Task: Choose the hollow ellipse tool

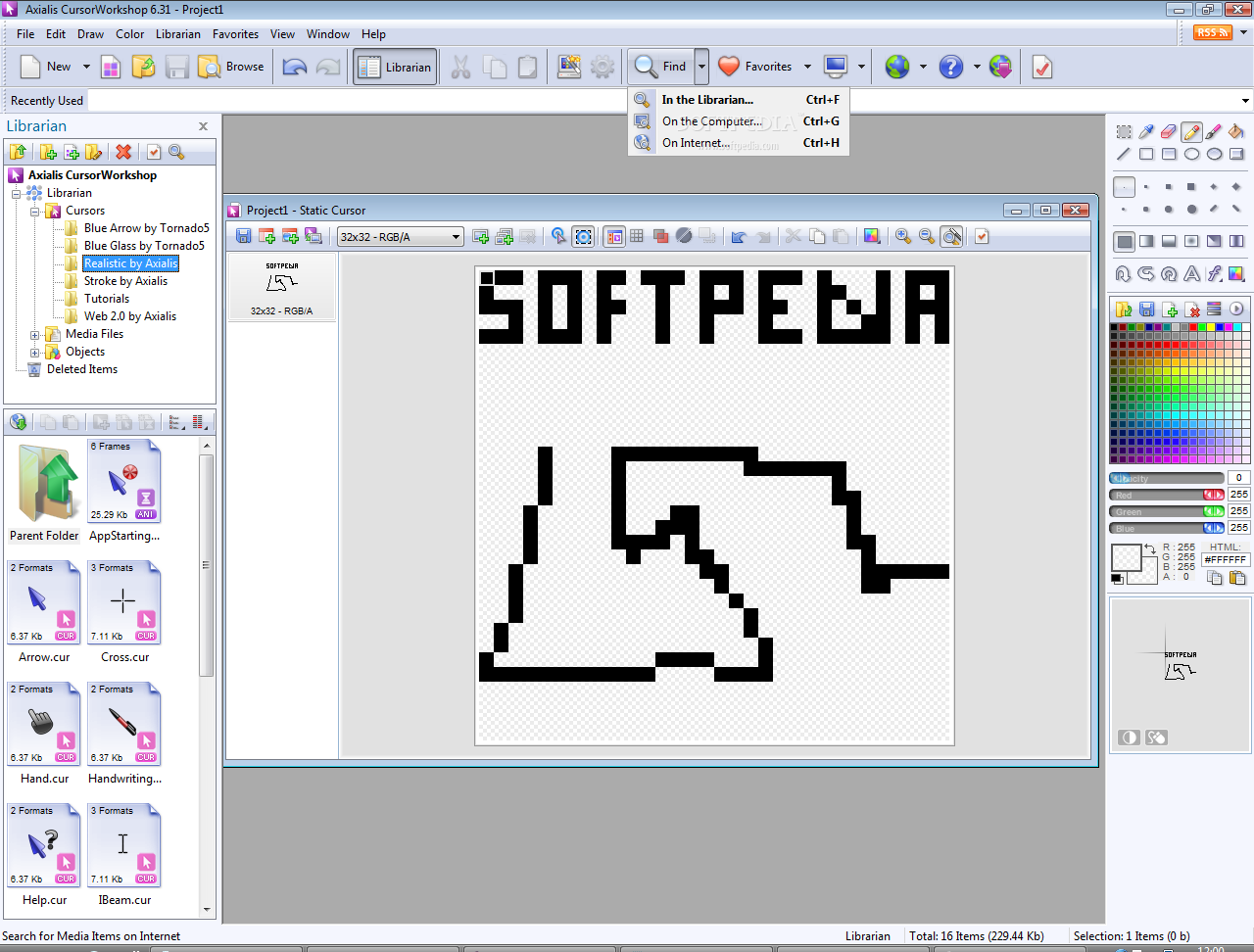Action: tap(1191, 154)
